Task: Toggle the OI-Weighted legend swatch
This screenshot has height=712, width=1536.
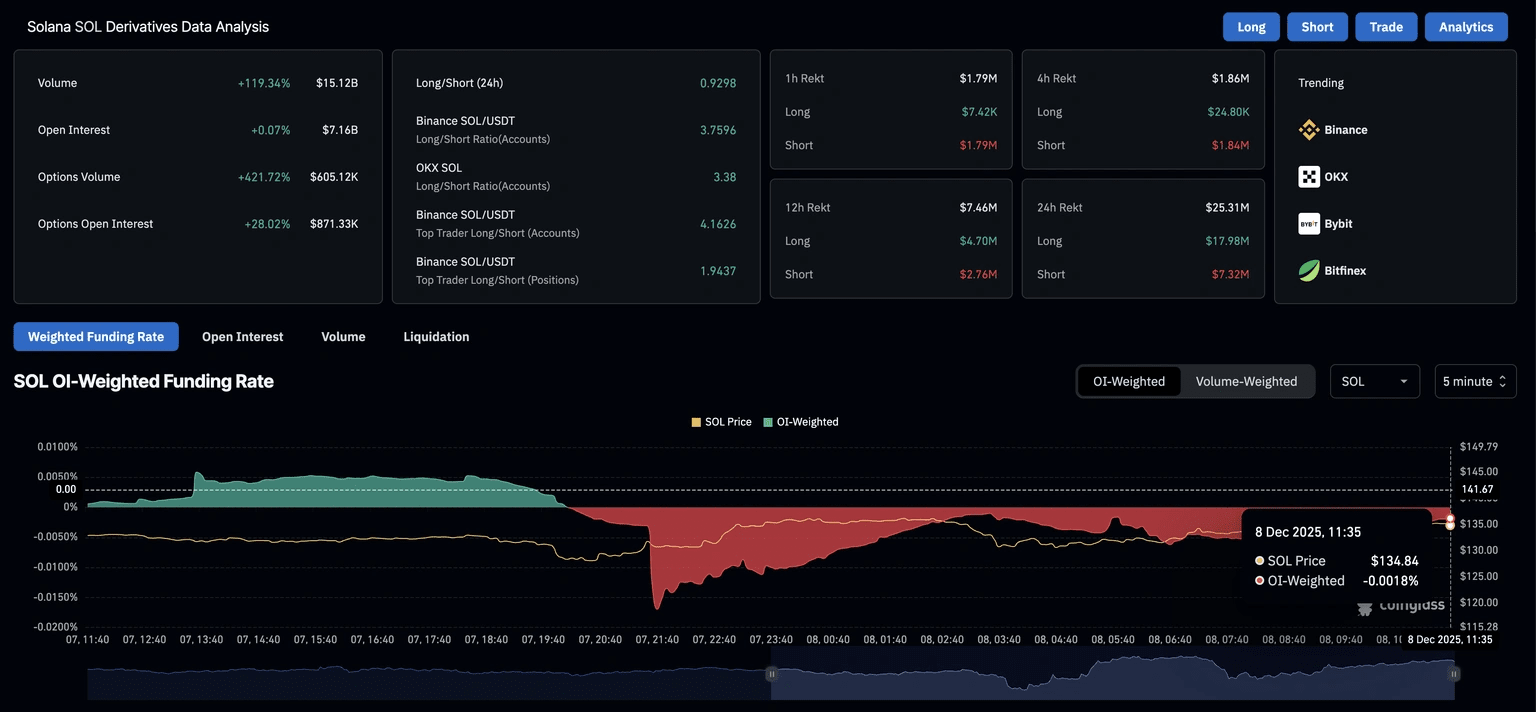Action: tap(768, 422)
